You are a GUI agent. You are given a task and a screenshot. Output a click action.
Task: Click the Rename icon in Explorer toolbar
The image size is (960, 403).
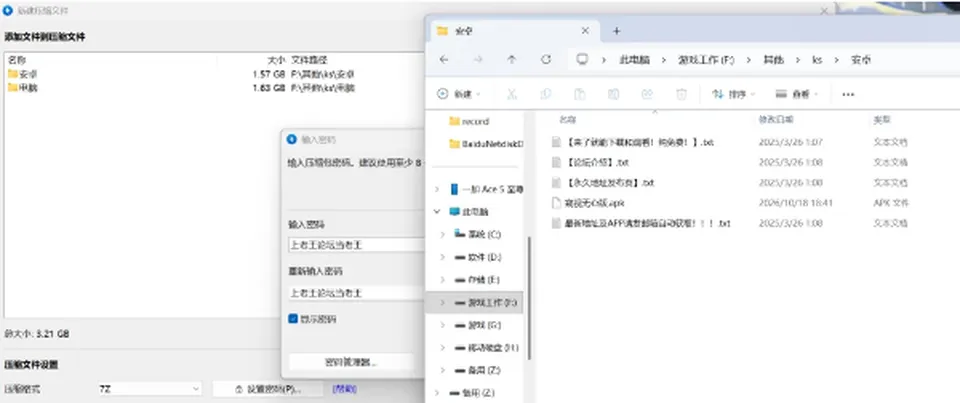tap(613, 94)
